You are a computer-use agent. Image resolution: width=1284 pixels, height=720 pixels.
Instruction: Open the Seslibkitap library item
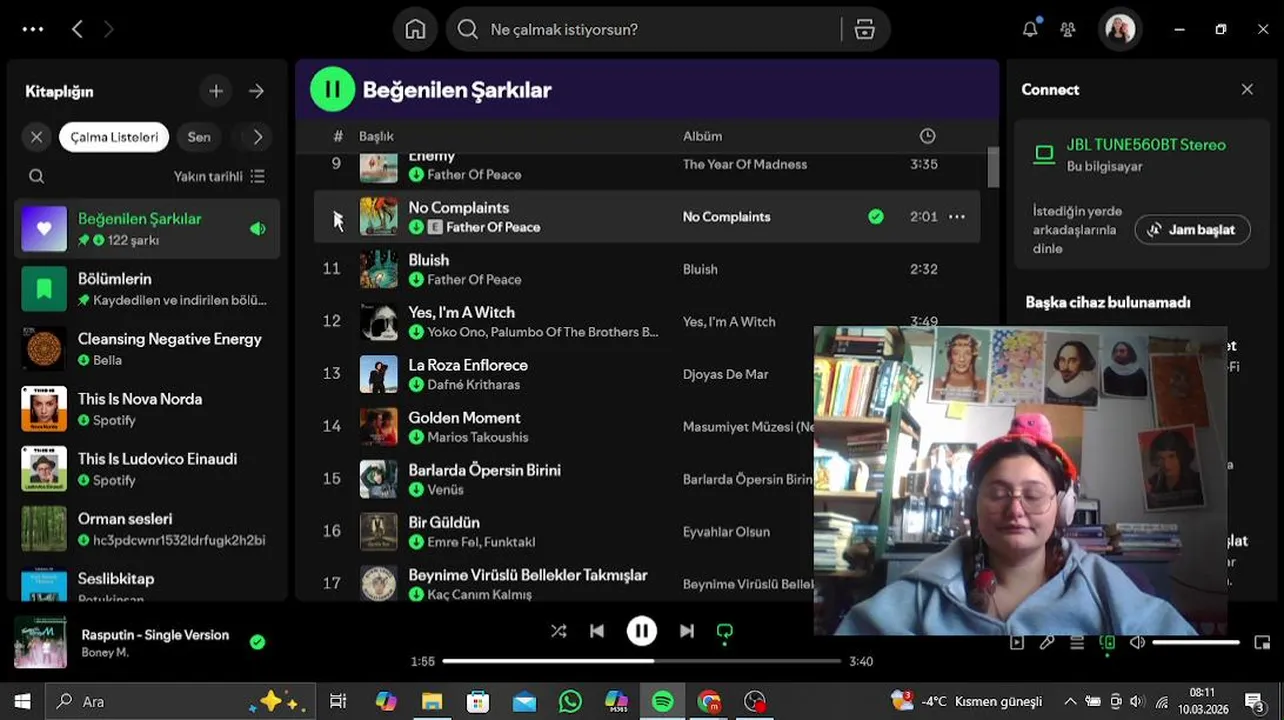tap(148, 584)
